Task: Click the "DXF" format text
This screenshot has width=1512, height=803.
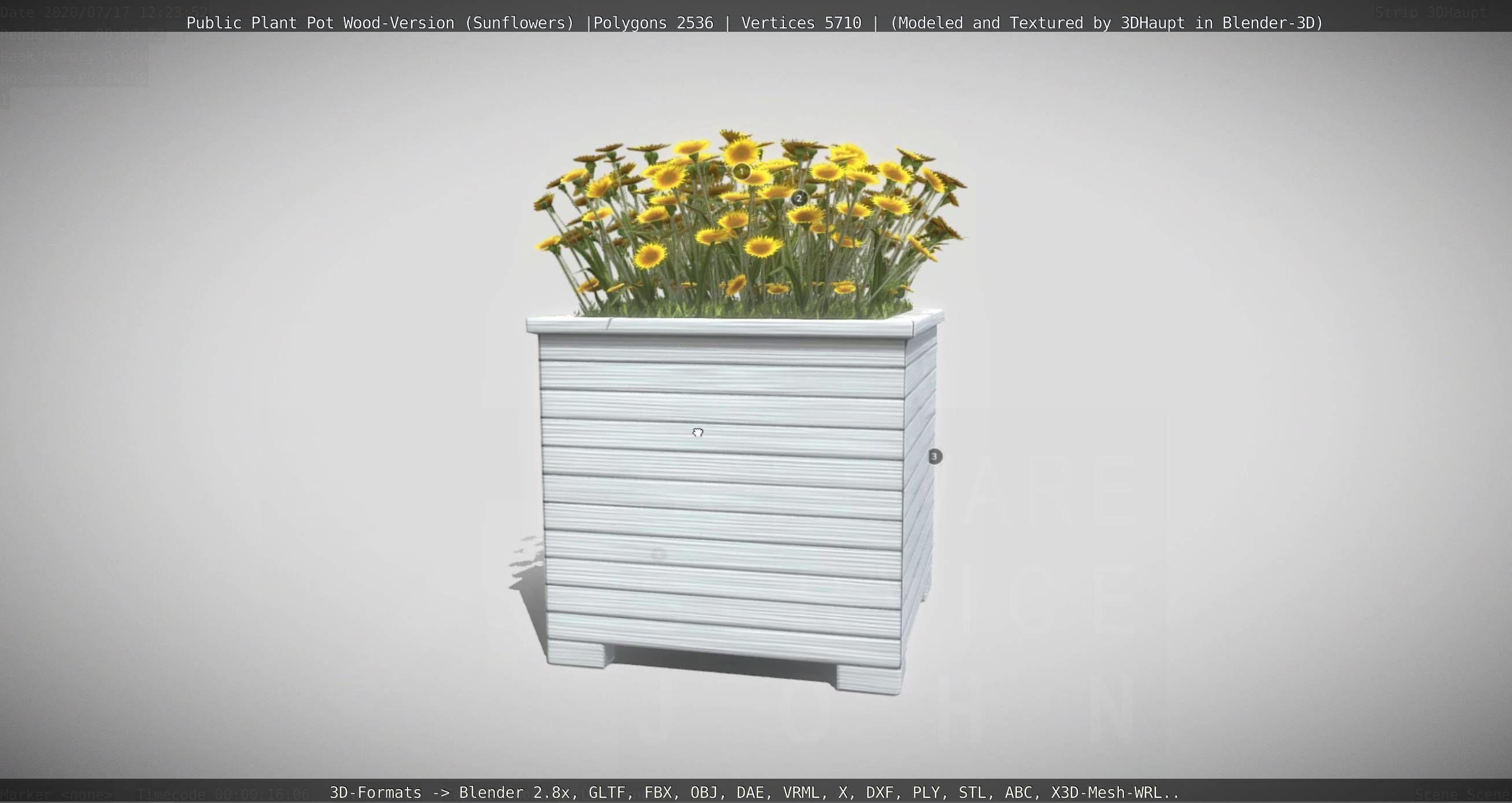Action: tap(880, 793)
